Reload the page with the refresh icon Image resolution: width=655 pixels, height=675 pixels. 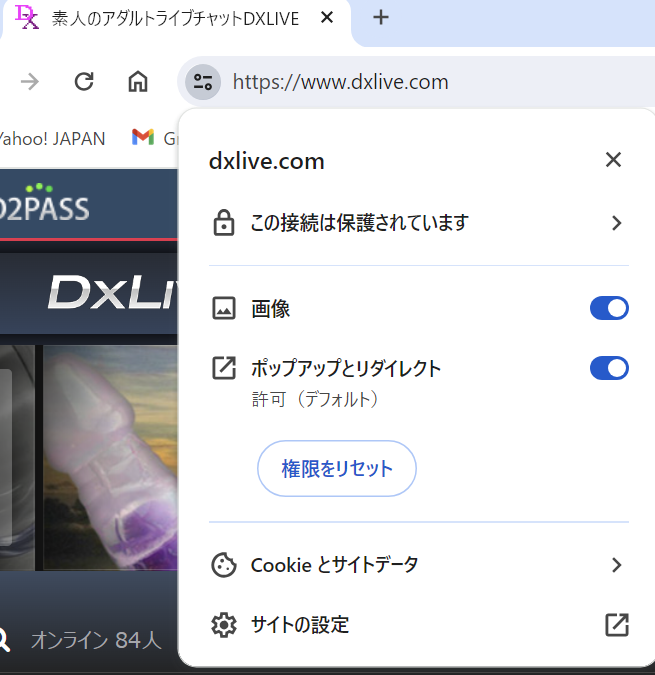(84, 81)
